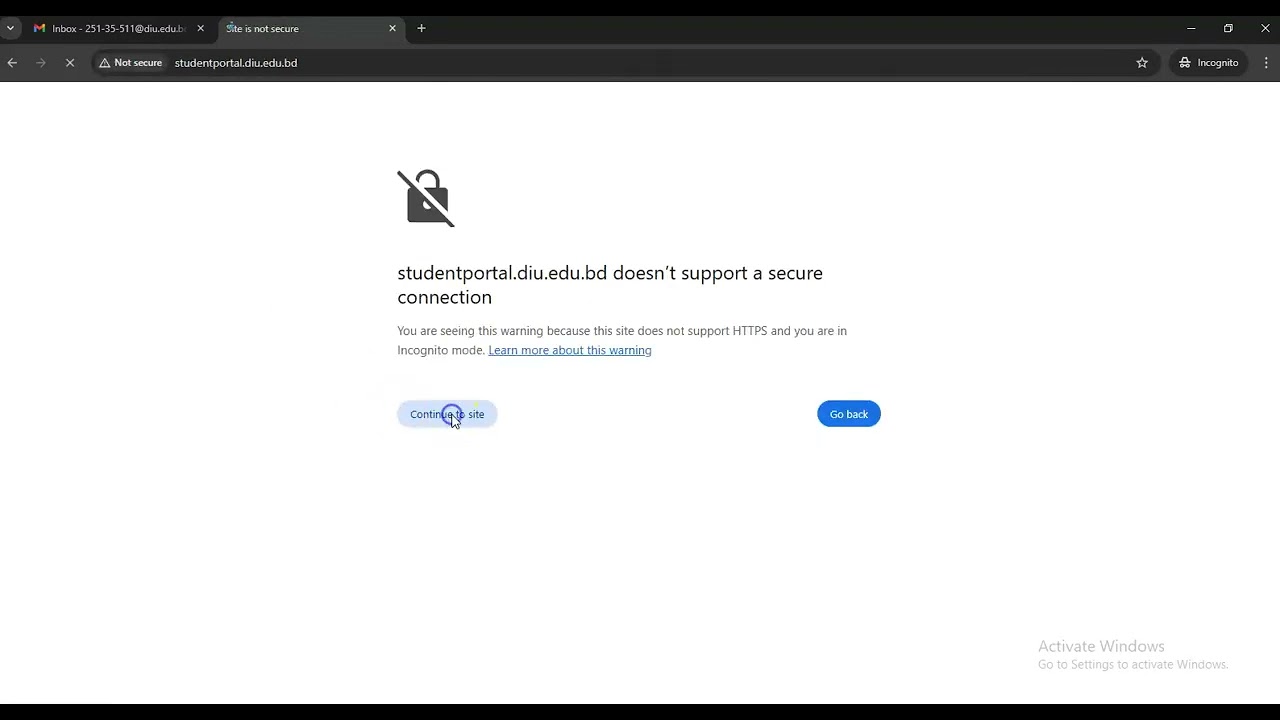Click the Incognito indicator button

click(x=1208, y=63)
